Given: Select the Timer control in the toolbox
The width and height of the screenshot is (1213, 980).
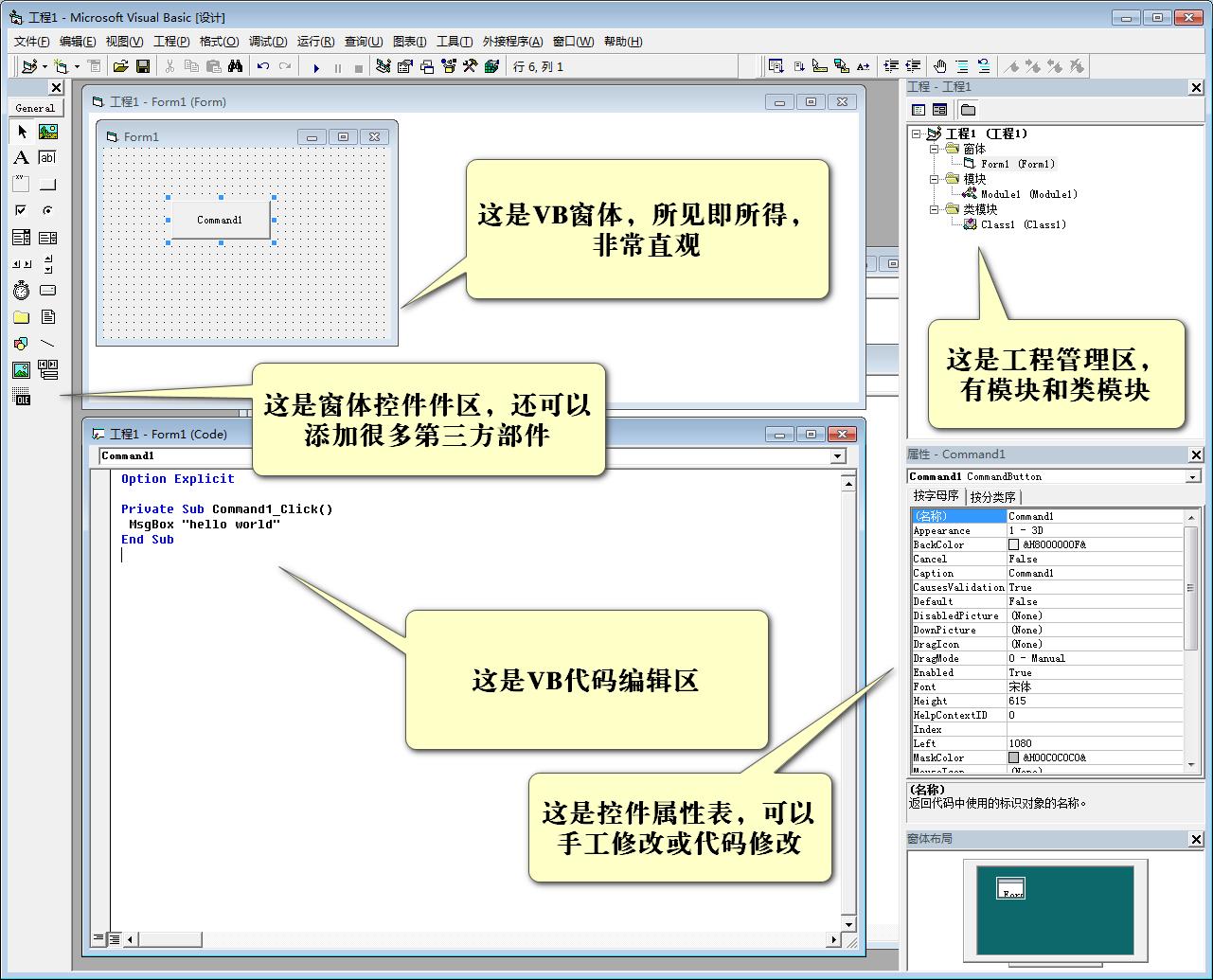Looking at the screenshot, I should click(x=21, y=290).
